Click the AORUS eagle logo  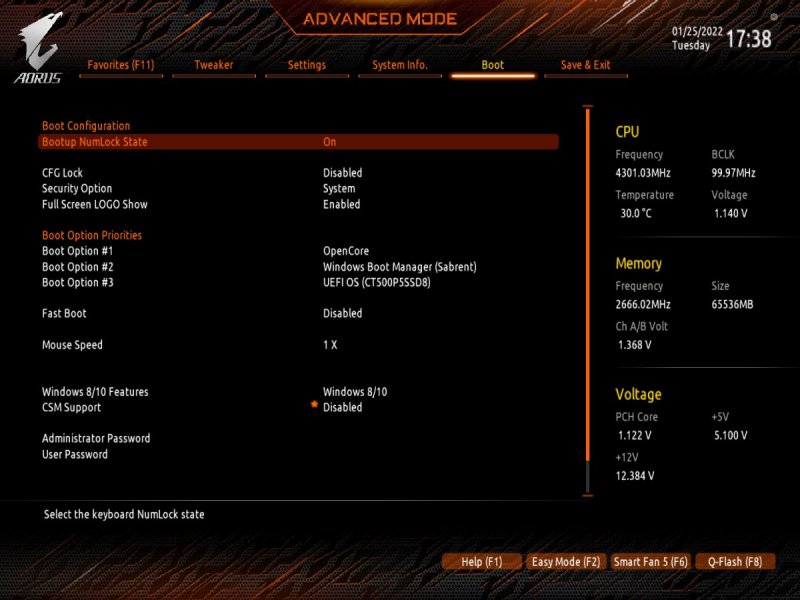[x=38, y=47]
